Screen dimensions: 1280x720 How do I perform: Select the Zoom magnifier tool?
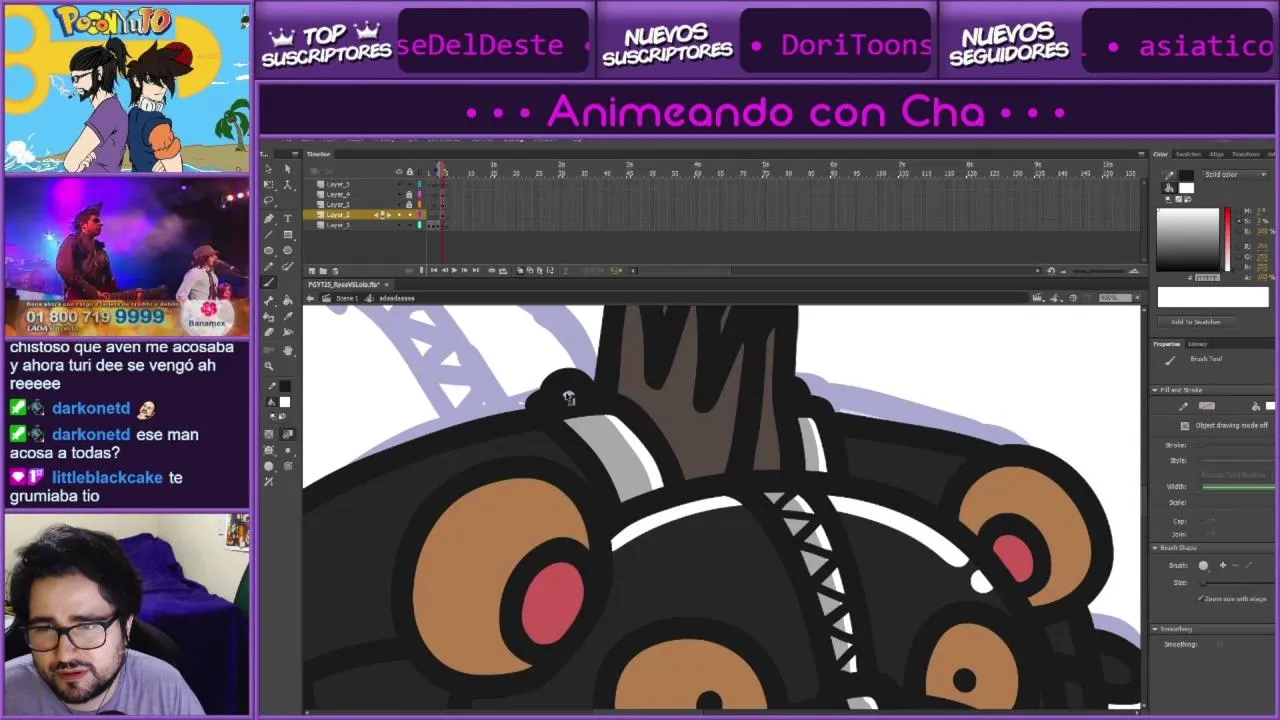click(268, 366)
